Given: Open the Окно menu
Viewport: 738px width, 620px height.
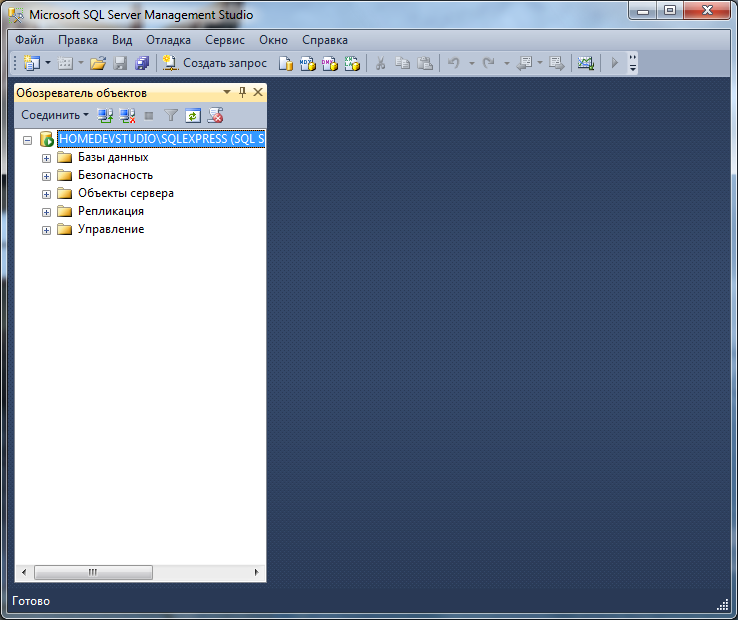Looking at the screenshot, I should pos(273,40).
